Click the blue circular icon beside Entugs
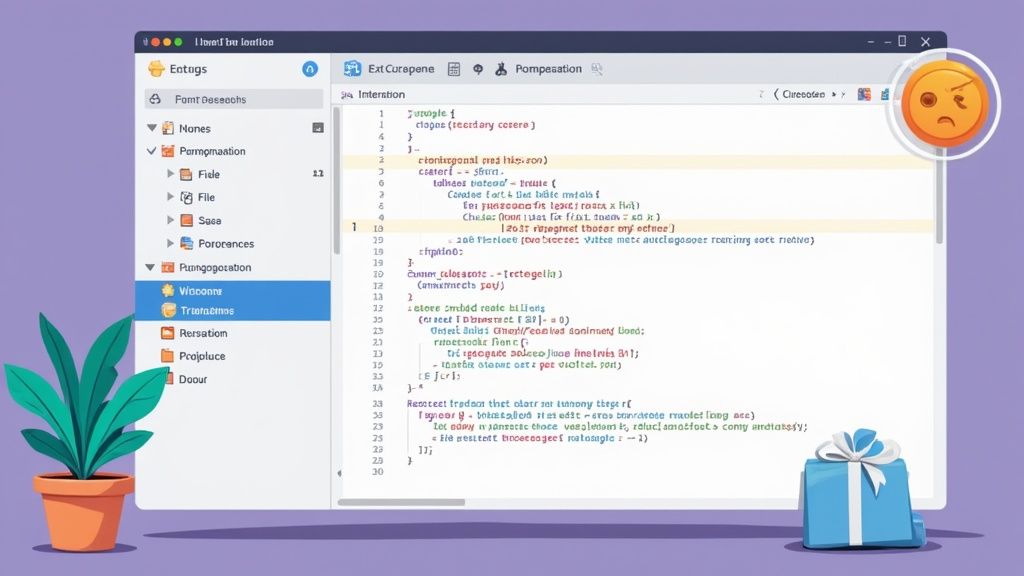 point(309,69)
